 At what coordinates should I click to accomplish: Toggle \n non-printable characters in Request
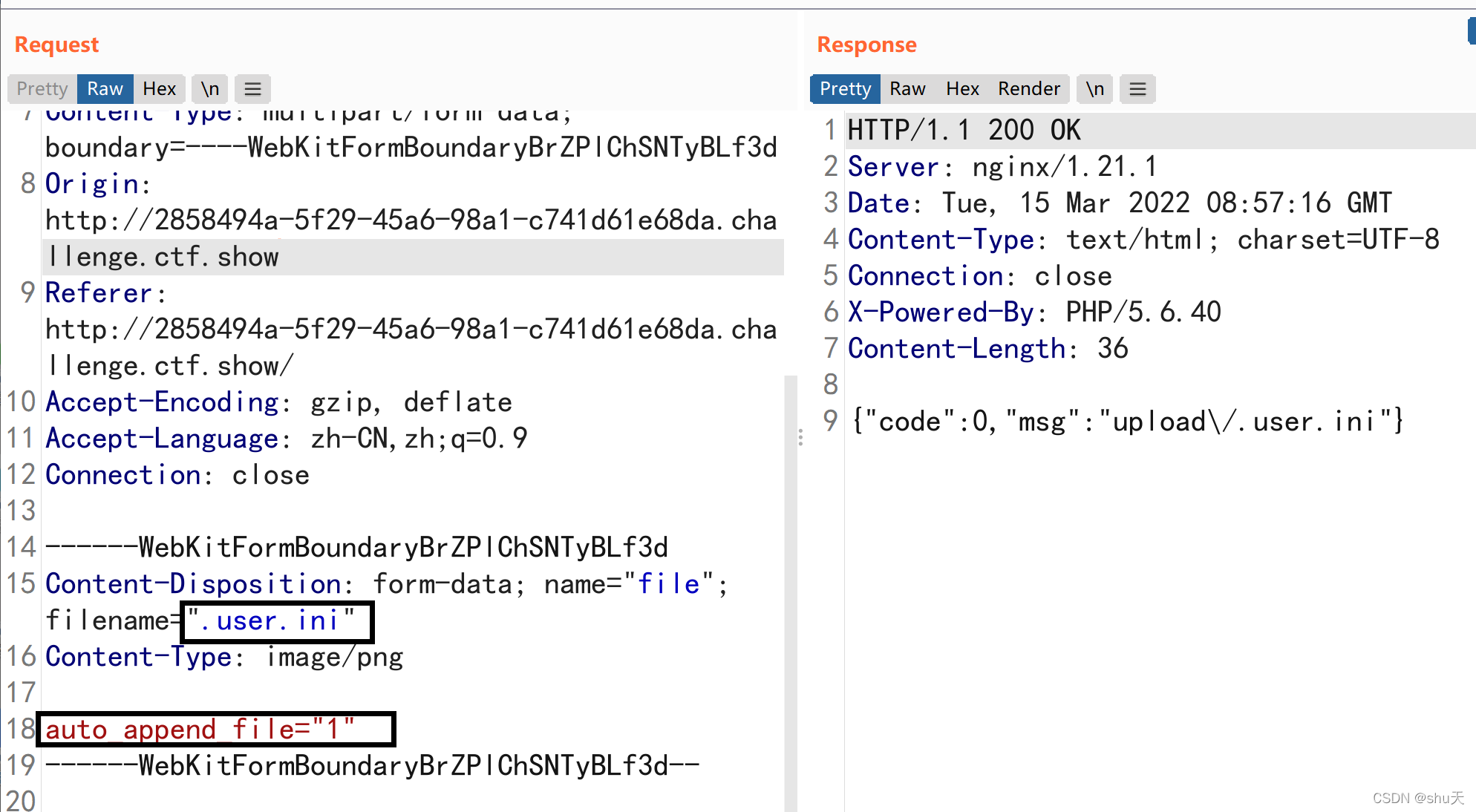pos(210,89)
